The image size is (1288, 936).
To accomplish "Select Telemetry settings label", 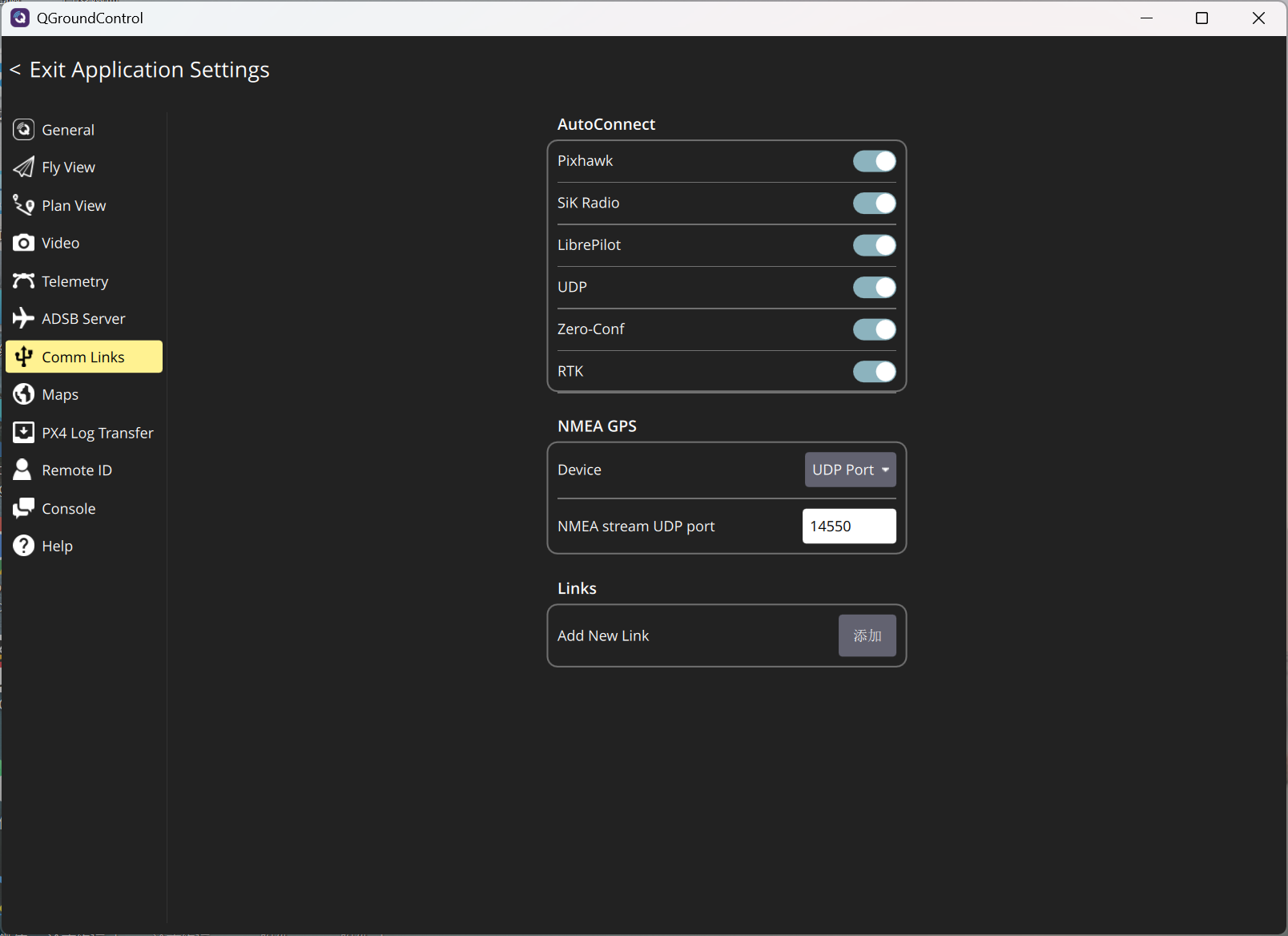I will point(74,281).
